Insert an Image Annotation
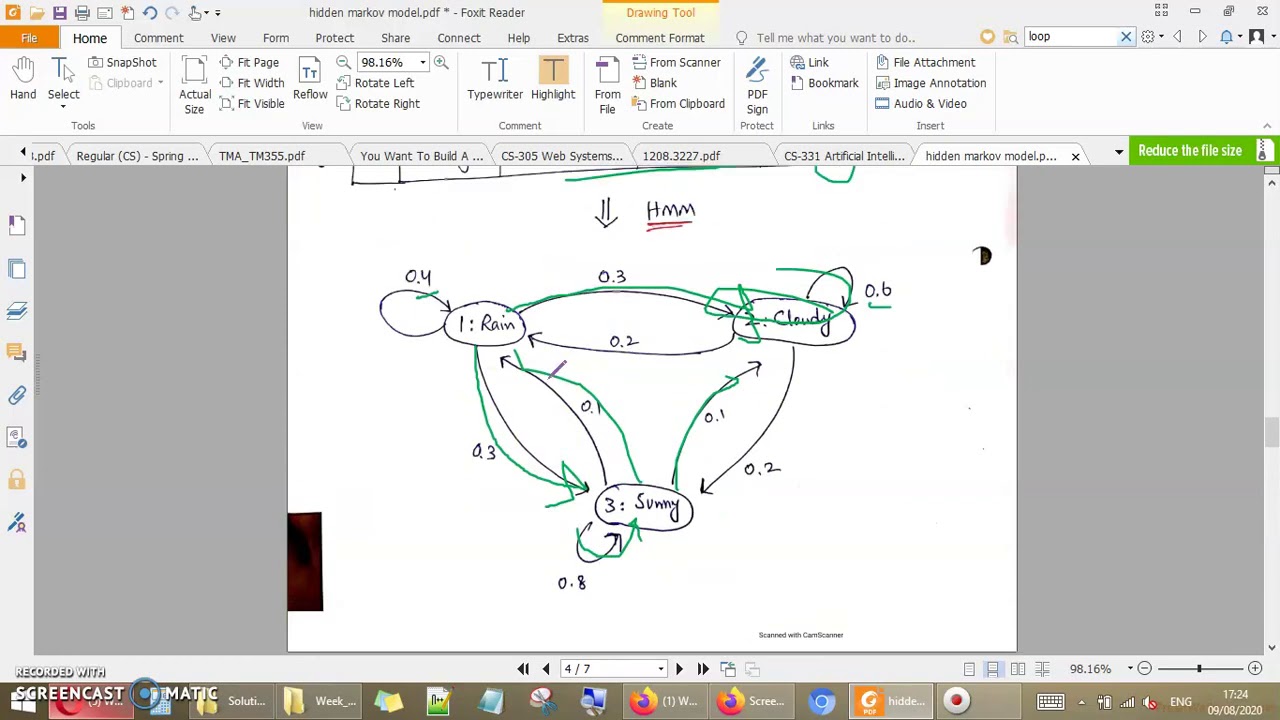 (931, 83)
